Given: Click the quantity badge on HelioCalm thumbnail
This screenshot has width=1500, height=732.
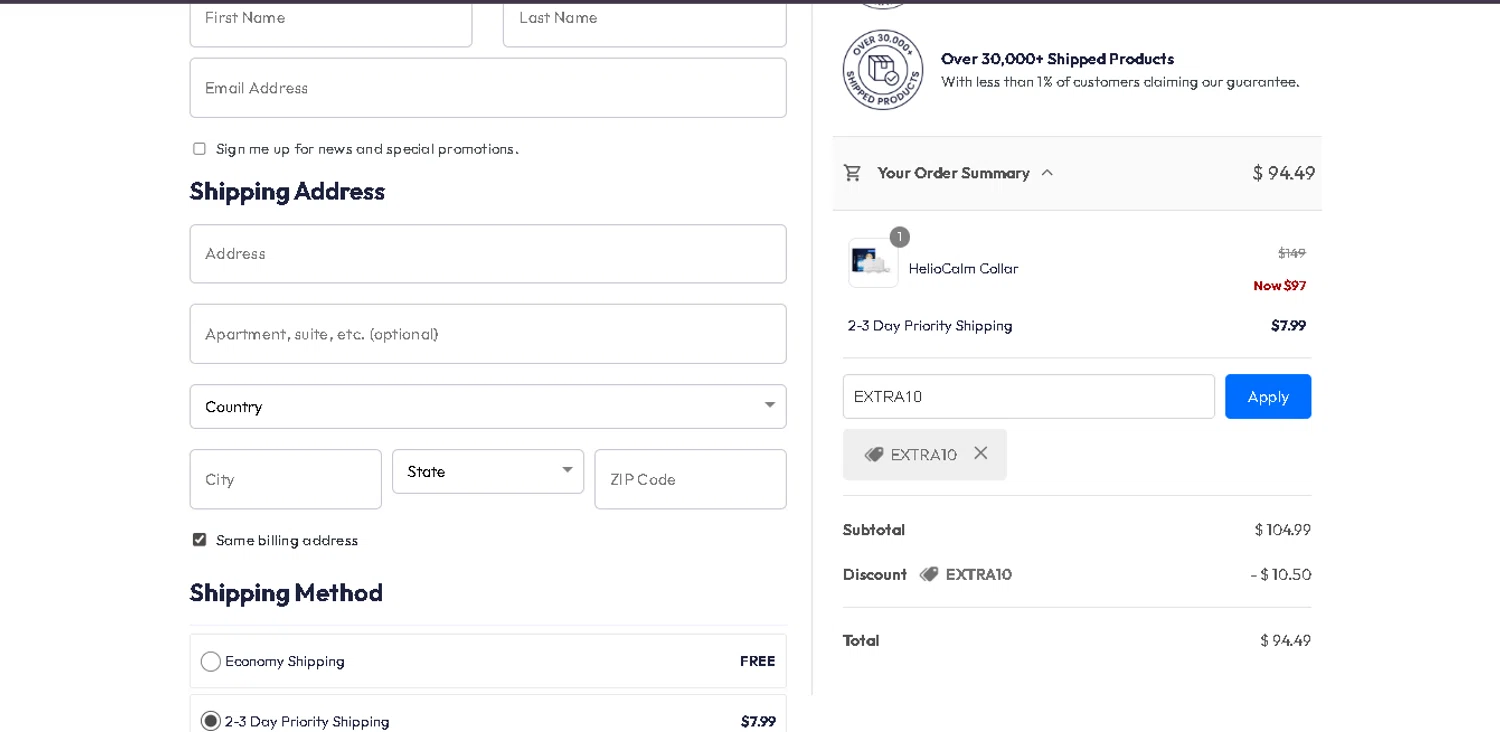Looking at the screenshot, I should click(899, 237).
